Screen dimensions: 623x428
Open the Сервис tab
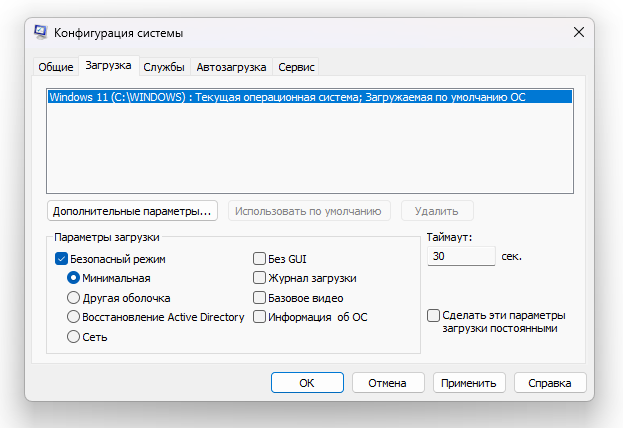pos(298,67)
